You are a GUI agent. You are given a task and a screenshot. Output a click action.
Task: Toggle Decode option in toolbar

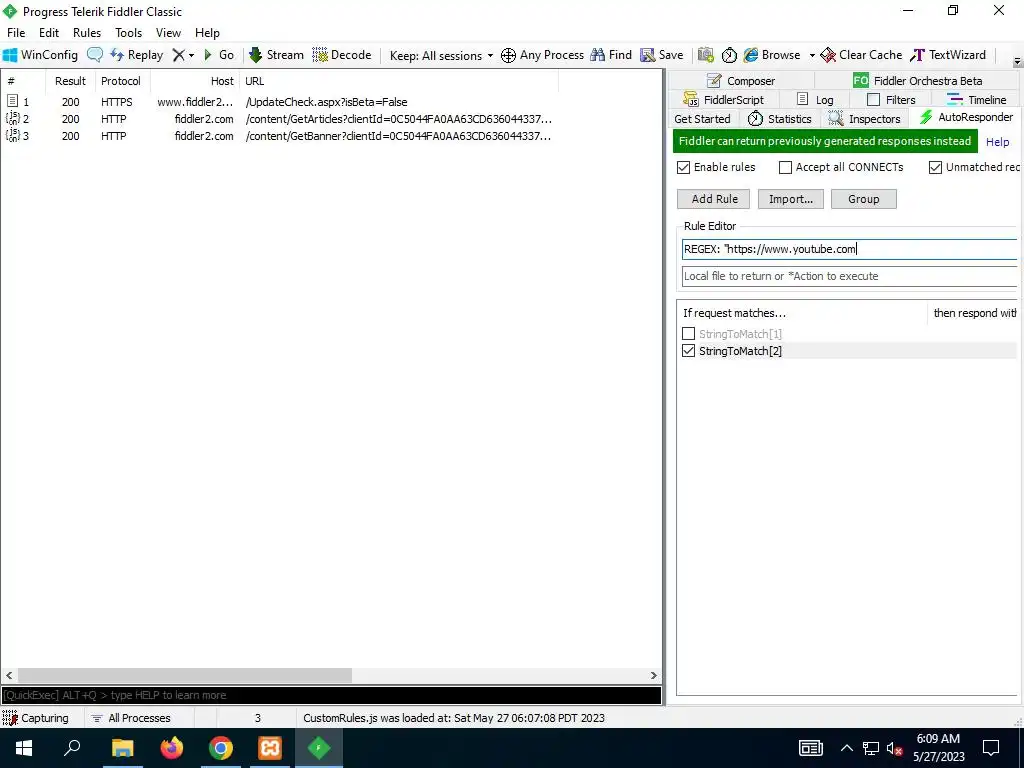click(x=342, y=55)
